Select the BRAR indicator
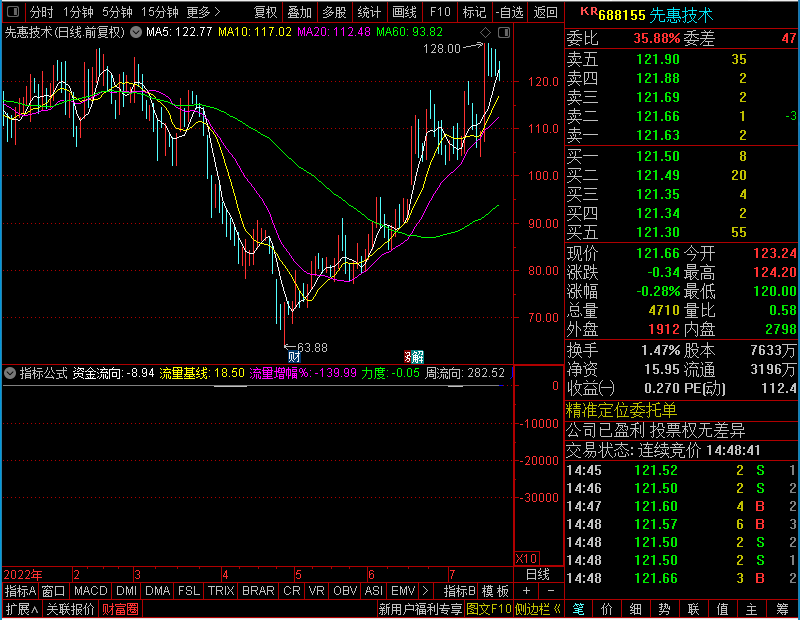This screenshot has width=800, height=620. click(258, 591)
